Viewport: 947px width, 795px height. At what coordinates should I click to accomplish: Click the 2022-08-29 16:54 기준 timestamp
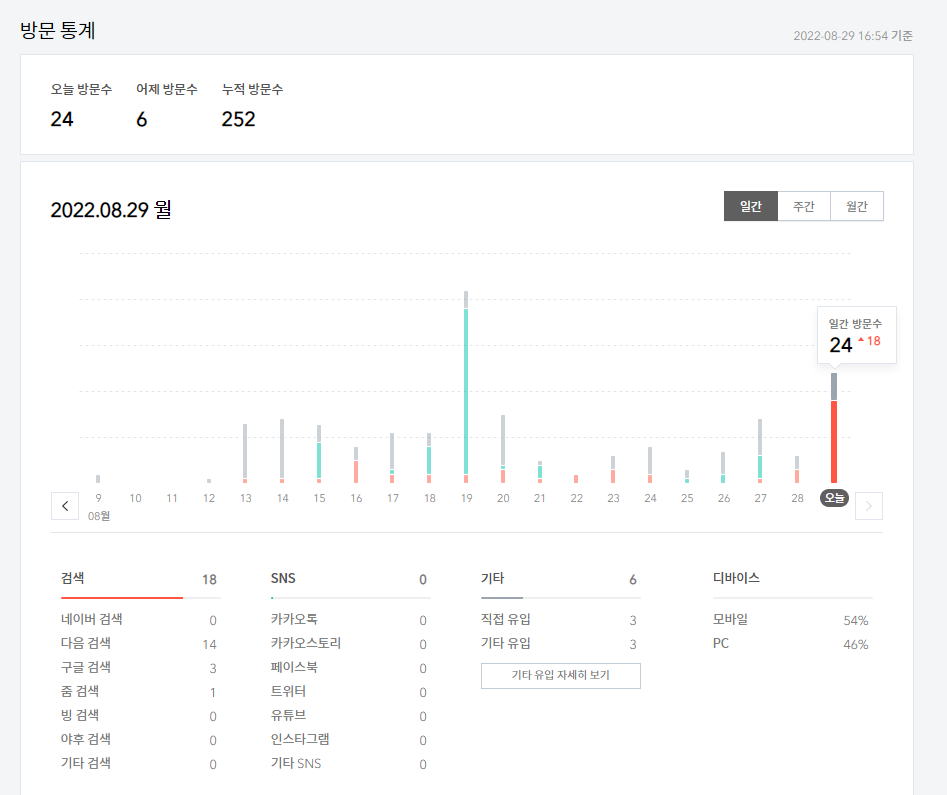[x=853, y=36]
